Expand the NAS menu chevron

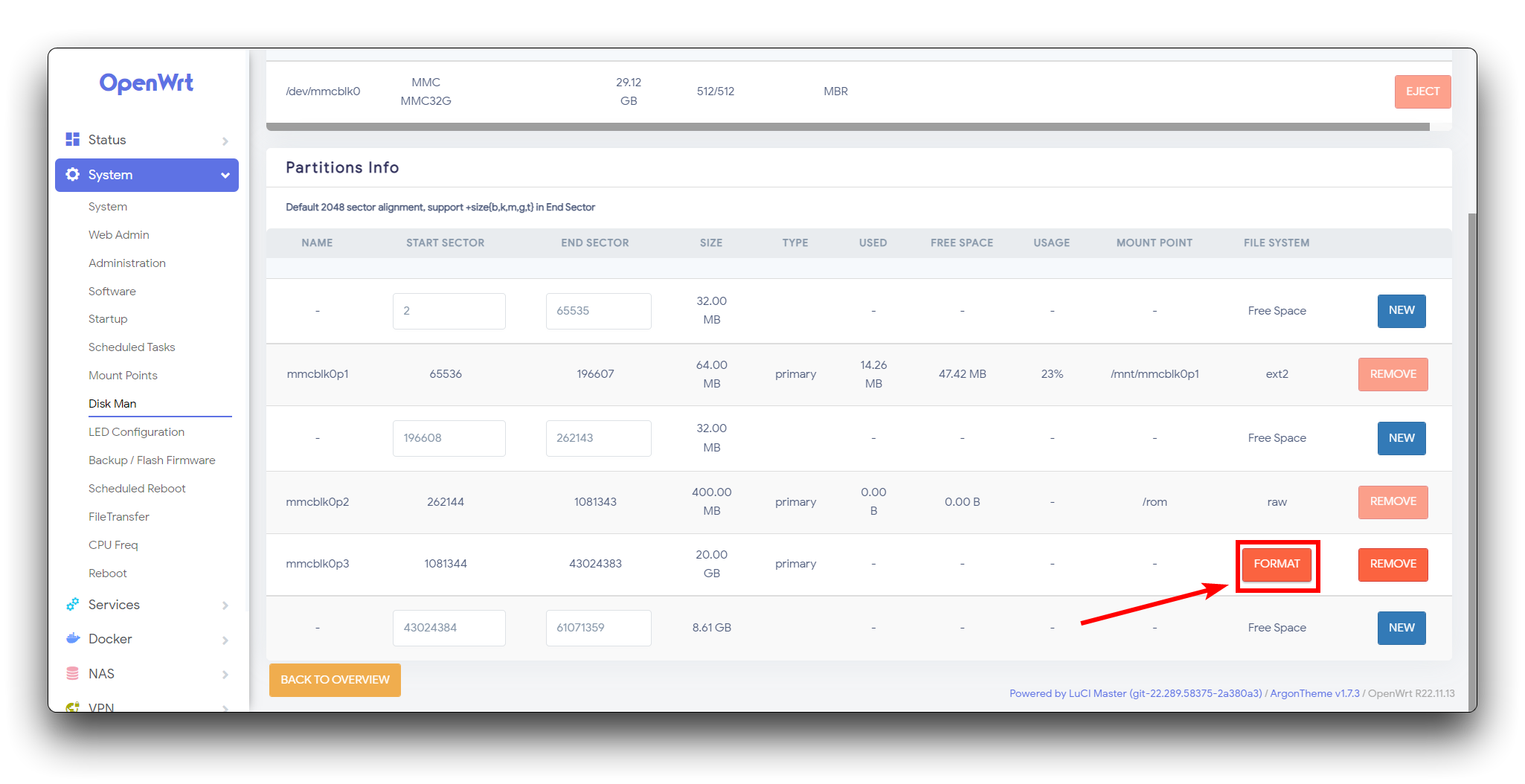tap(225, 675)
